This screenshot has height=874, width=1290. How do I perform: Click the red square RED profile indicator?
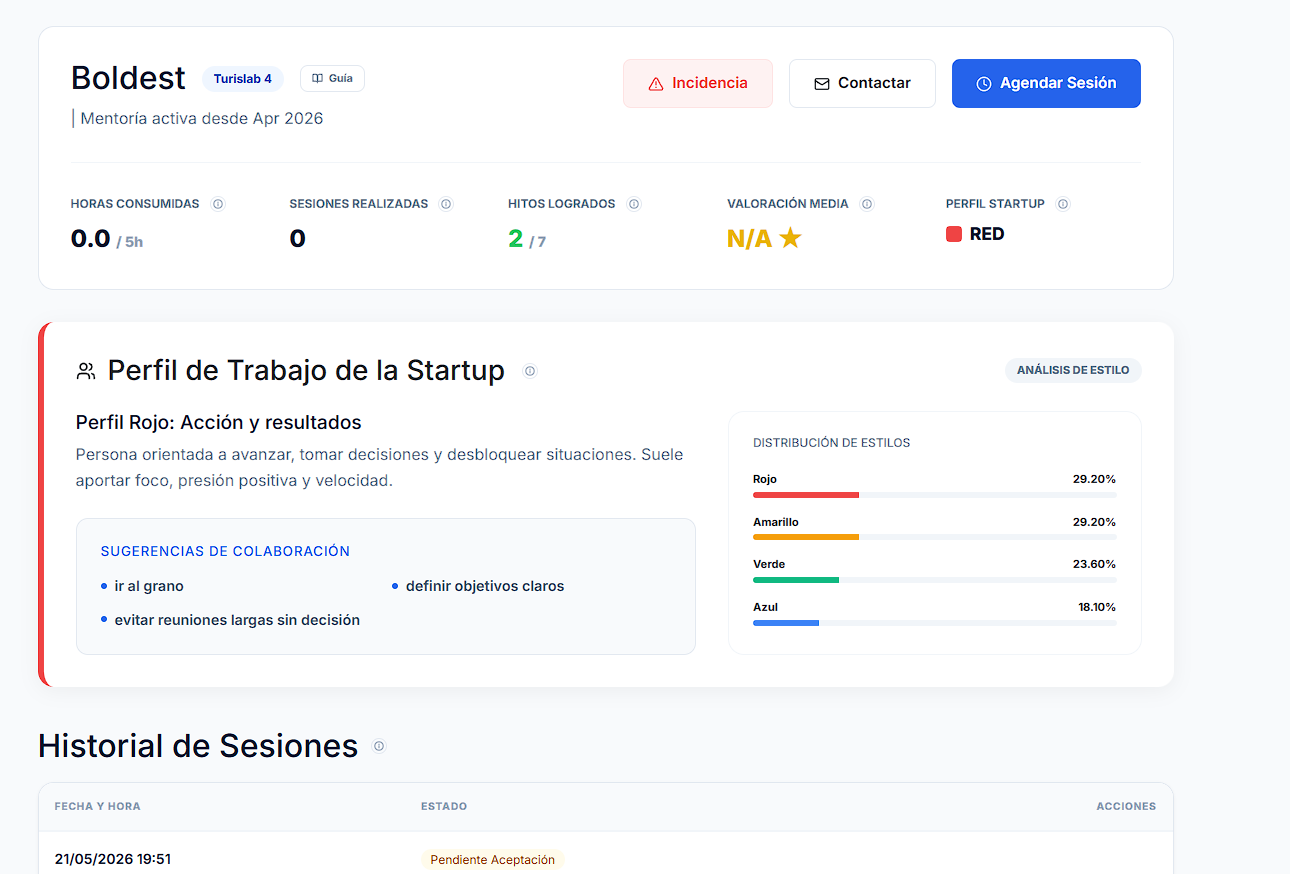tap(954, 234)
